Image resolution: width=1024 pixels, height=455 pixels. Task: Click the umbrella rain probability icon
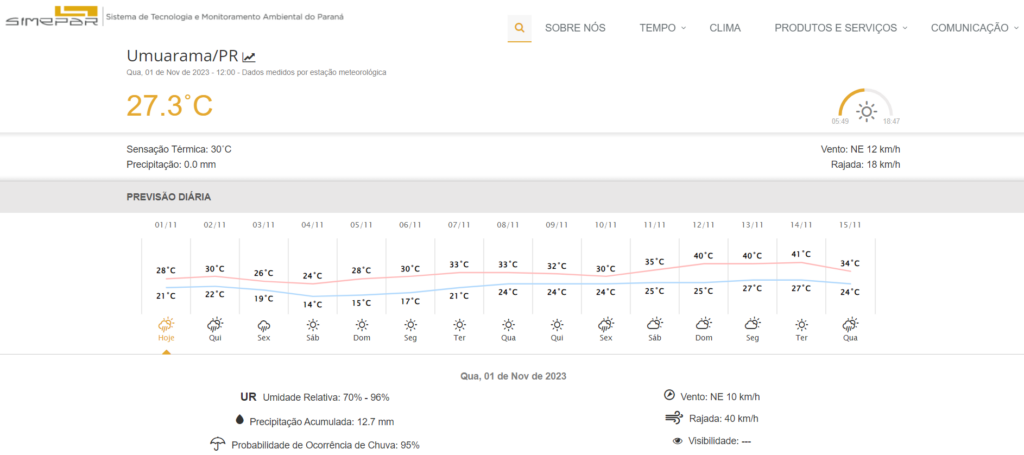point(217,444)
